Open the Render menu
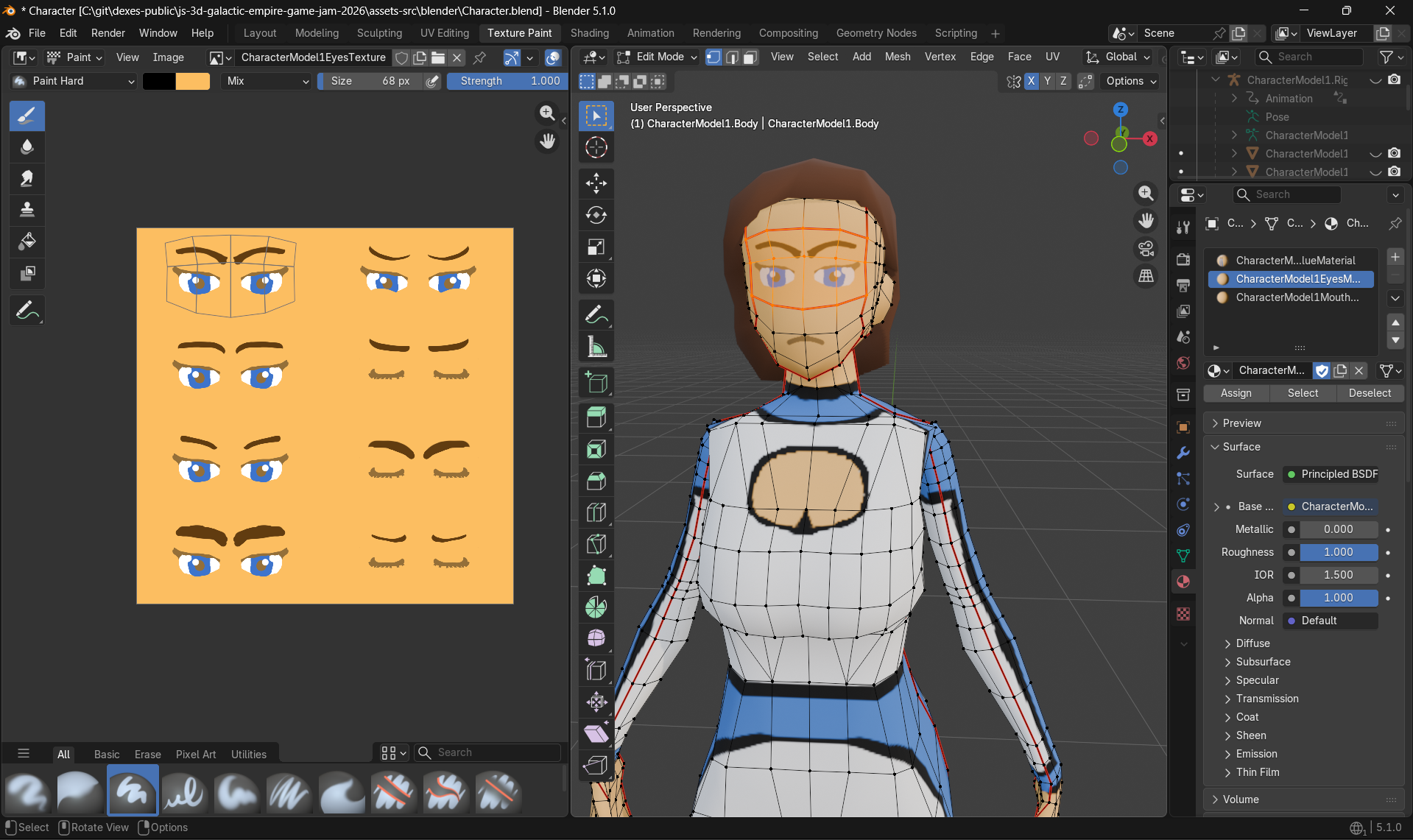 click(x=108, y=33)
